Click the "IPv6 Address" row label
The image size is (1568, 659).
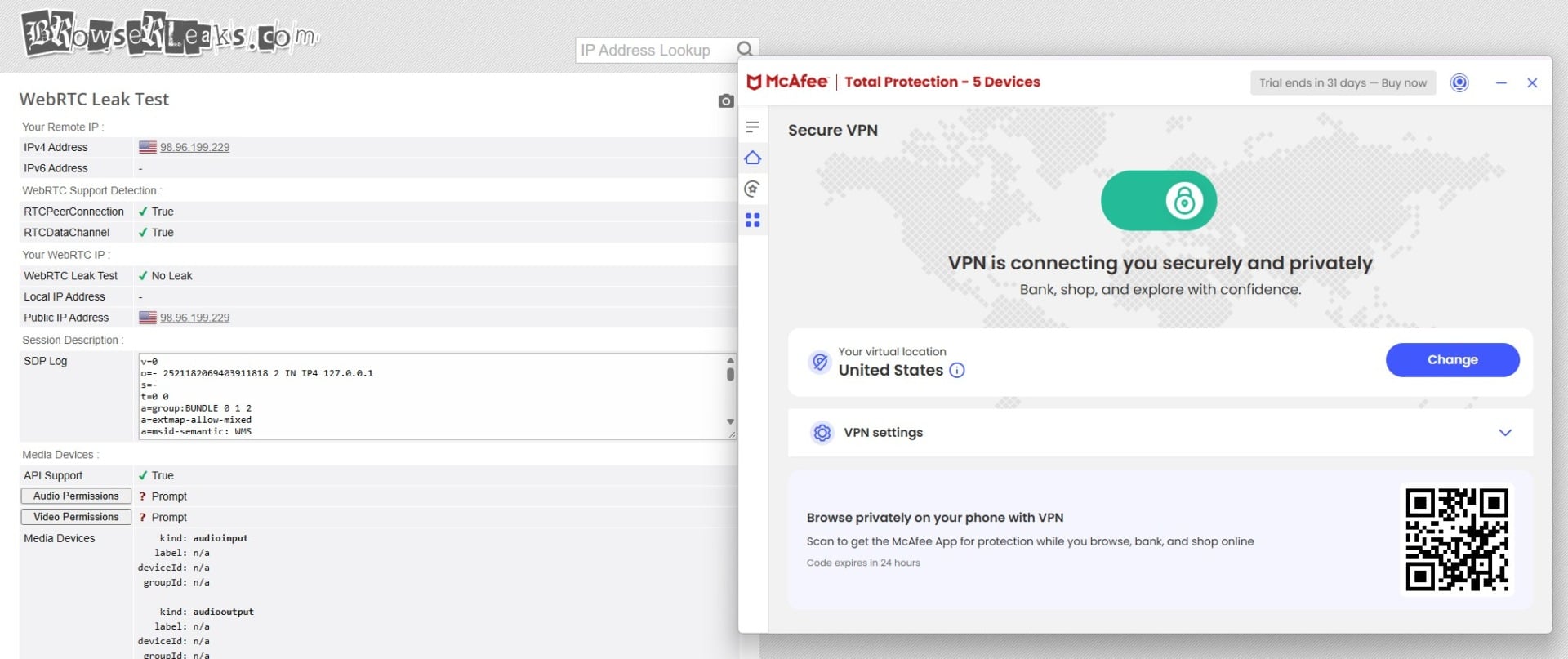56,168
